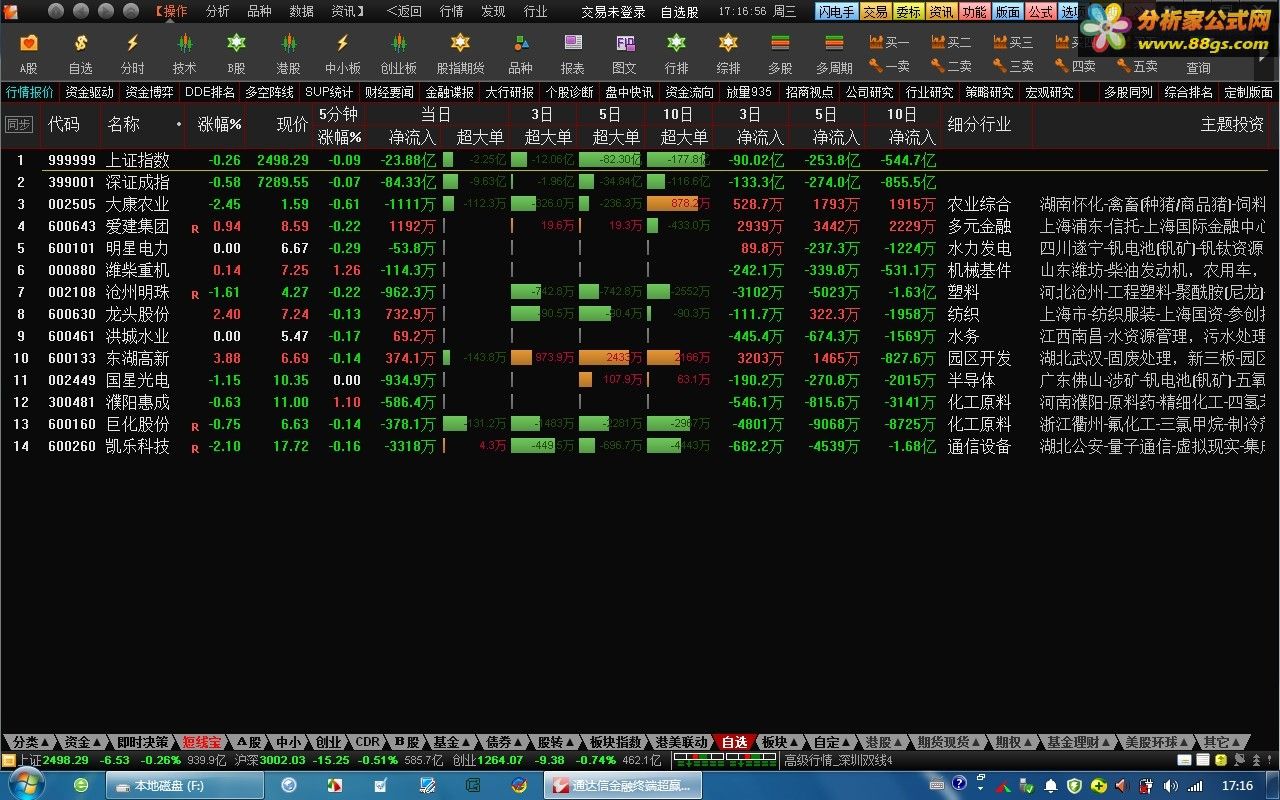Switch to the 多空阵线 tab
1280x800 pixels.
[269, 92]
